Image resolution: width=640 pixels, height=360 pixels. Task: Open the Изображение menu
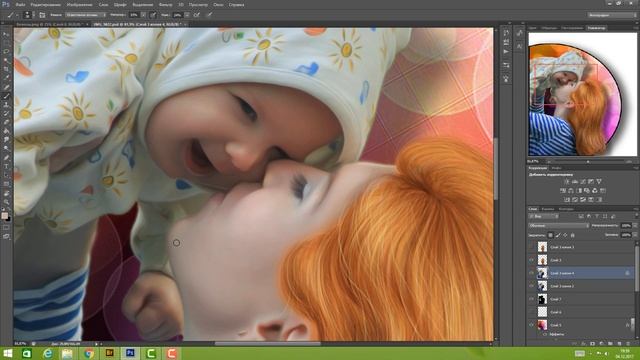(79, 5)
